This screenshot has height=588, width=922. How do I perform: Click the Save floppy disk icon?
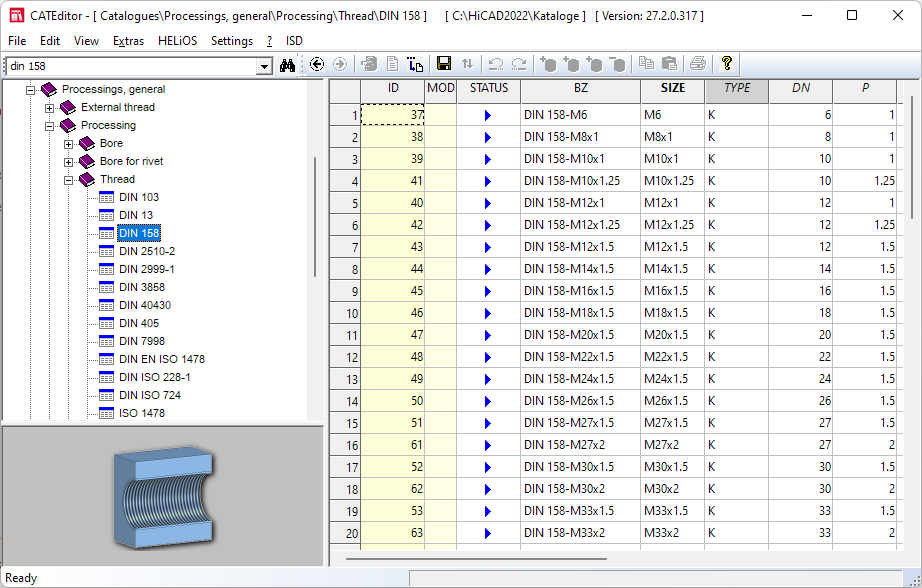pyautogui.click(x=444, y=64)
